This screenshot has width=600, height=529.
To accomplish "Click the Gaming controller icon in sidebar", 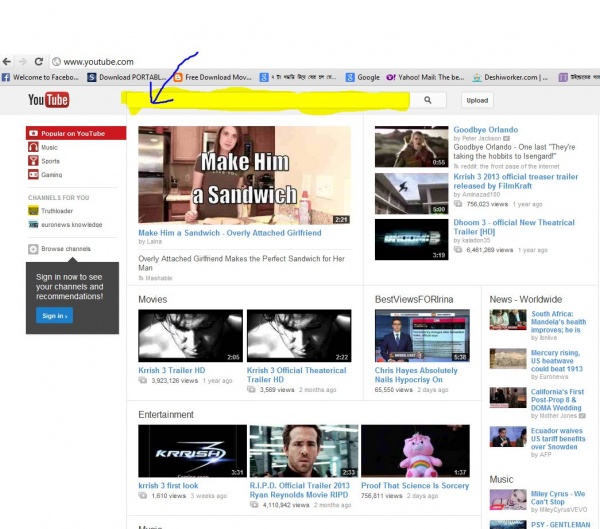I will point(33,175).
